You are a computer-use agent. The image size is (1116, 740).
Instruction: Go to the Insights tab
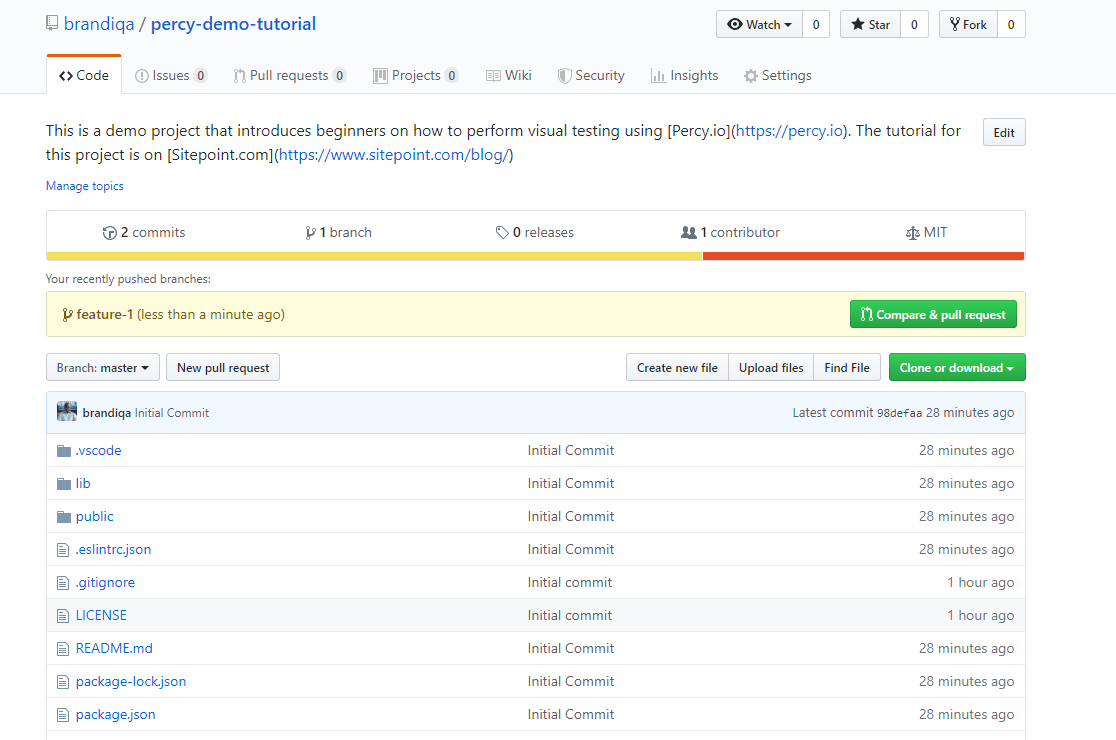coord(684,75)
